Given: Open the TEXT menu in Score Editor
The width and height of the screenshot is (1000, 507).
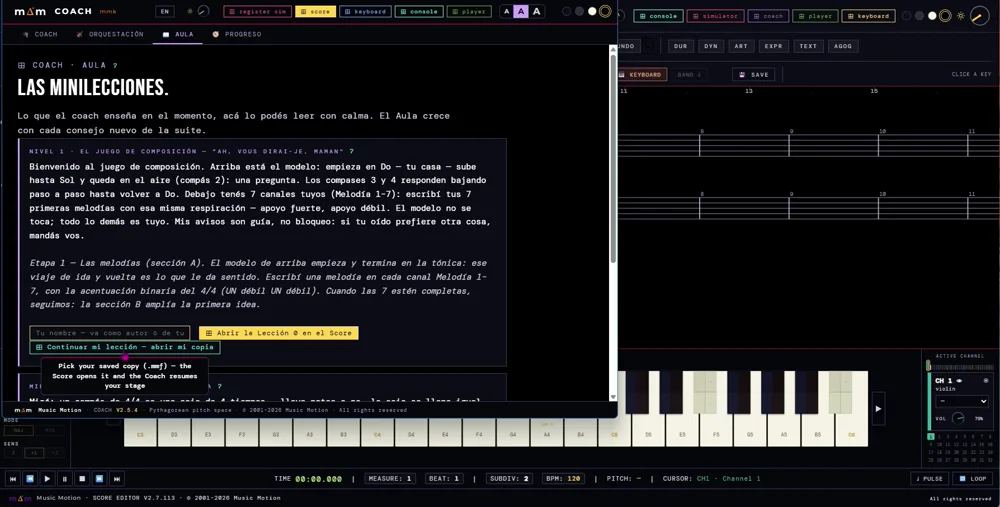Looking at the screenshot, I should pos(808,46).
